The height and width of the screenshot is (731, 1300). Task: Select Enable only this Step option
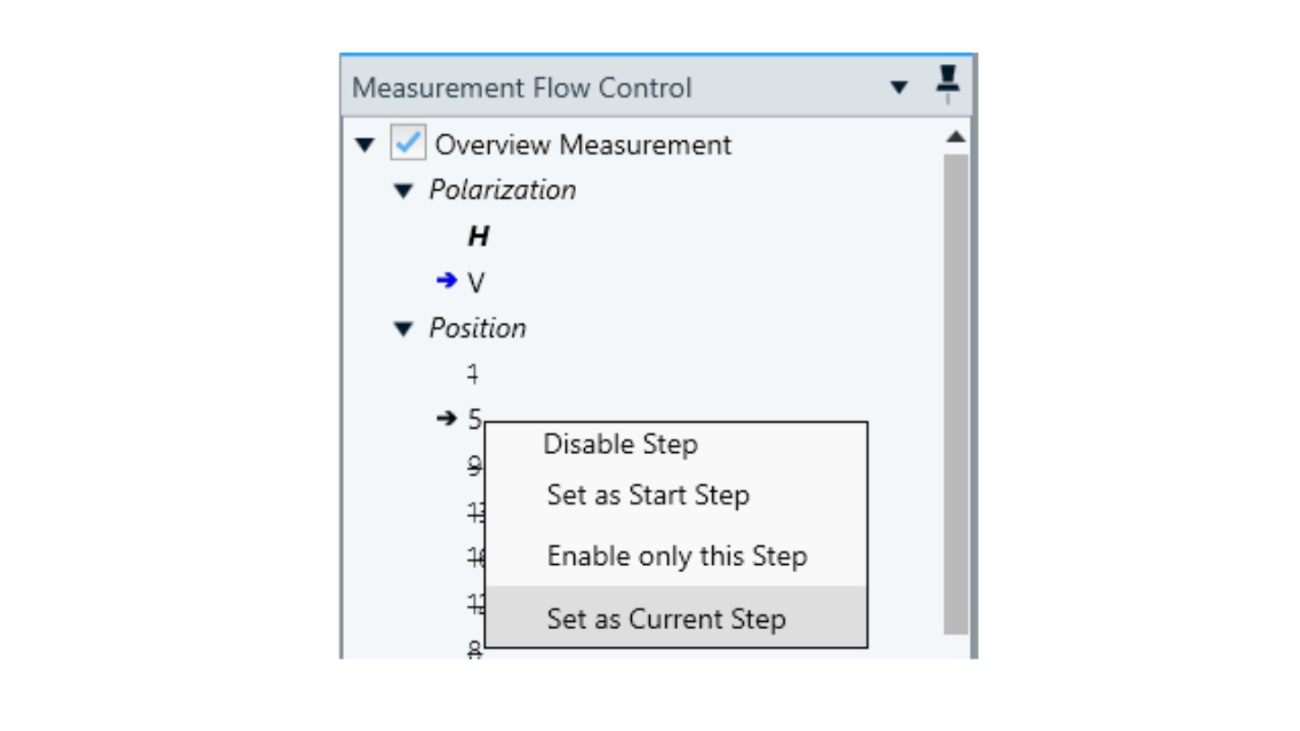pos(678,557)
